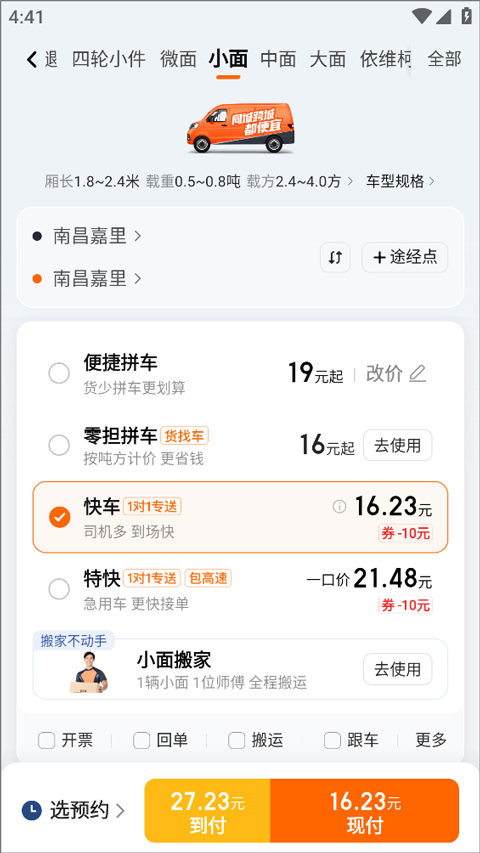480x853 pixels.
Task: Open 选预约 scheduling chooser
Action: click(x=73, y=811)
